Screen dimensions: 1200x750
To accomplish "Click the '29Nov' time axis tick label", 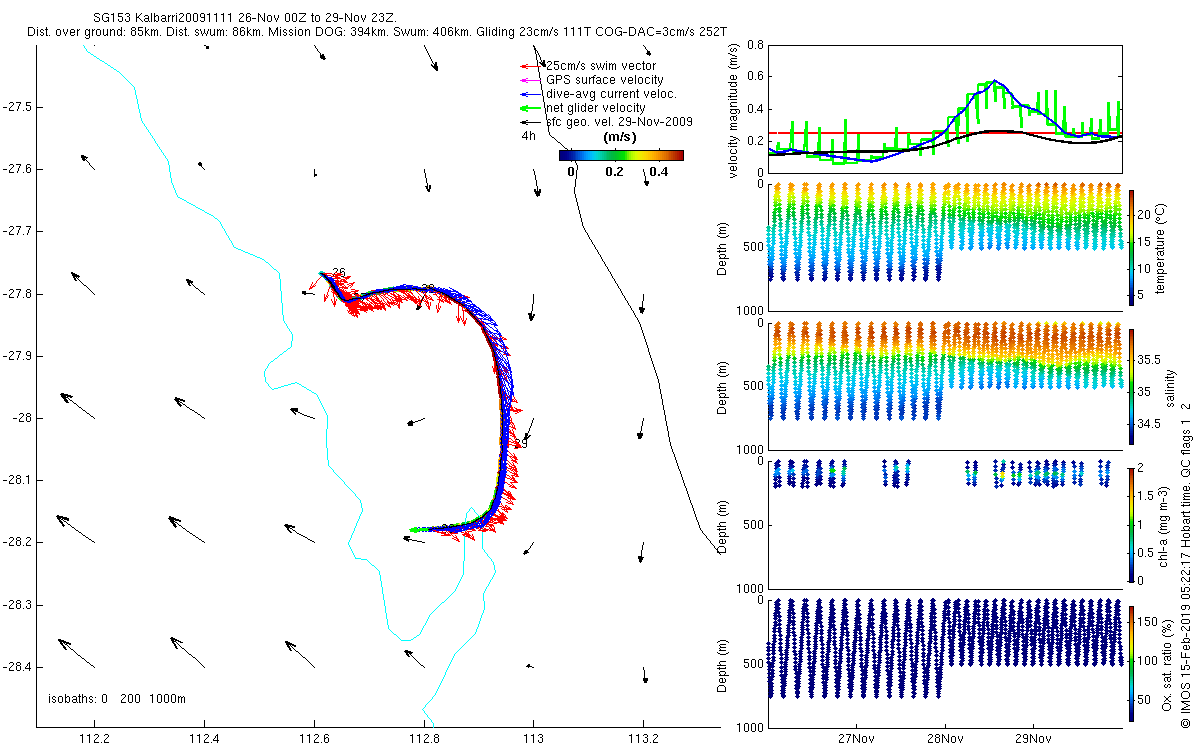I will point(1033,740).
